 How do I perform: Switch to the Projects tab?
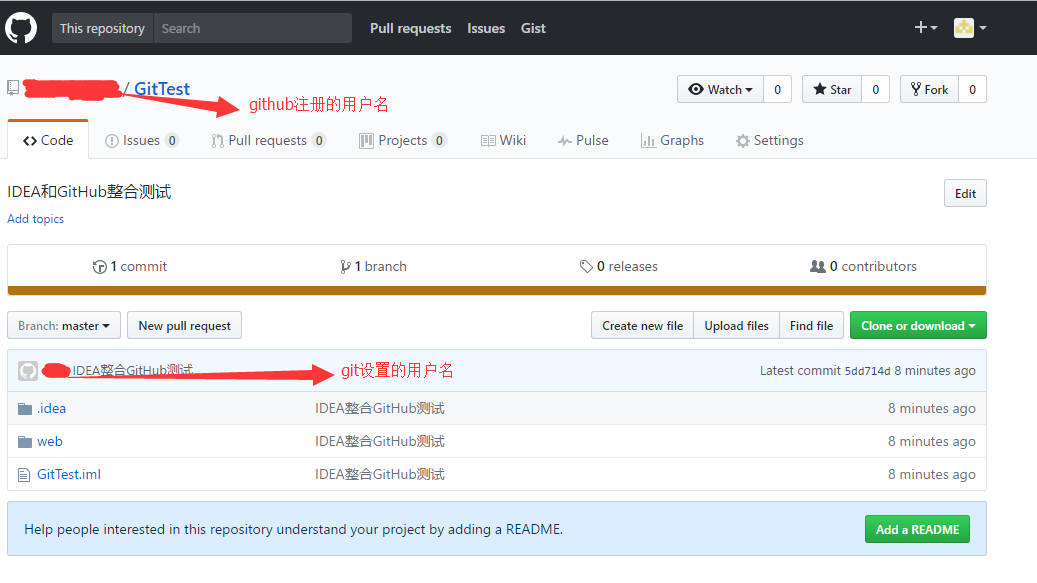click(403, 140)
